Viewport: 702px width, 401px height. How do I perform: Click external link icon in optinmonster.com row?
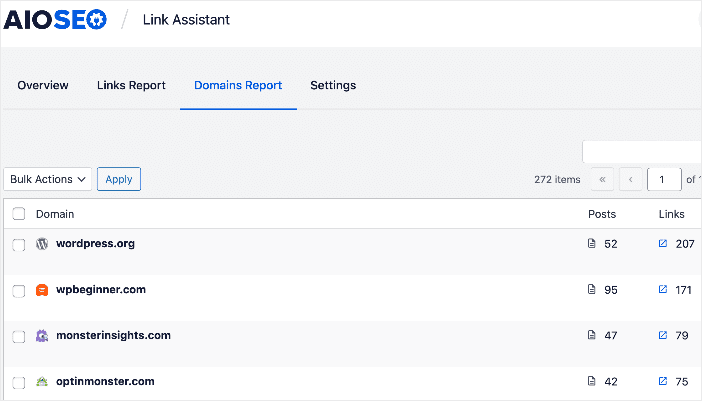[x=663, y=381]
